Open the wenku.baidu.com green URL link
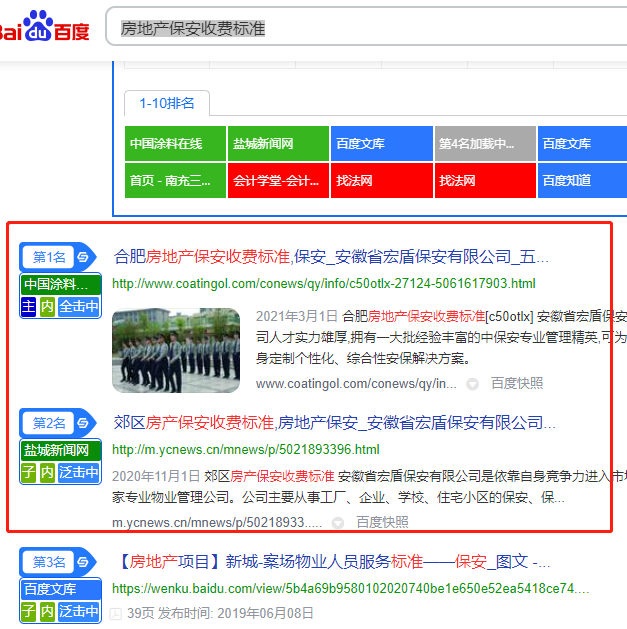The width and height of the screenshot is (627, 629). click(x=351, y=588)
